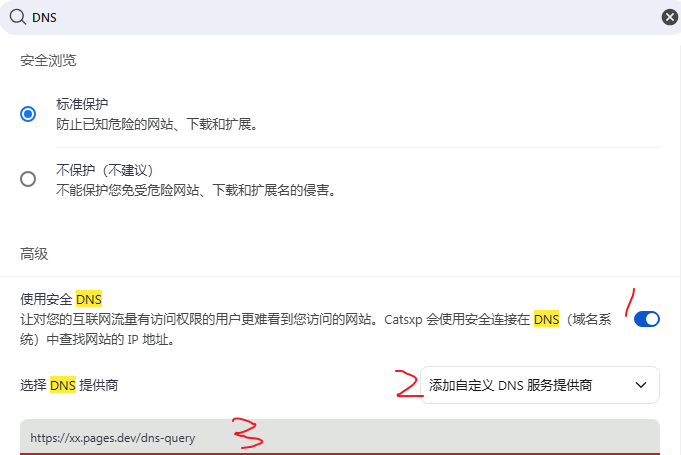Image resolution: width=681 pixels, height=455 pixels.
Task: Click the 使用安全 DNS setting title
Action: pos(61,299)
